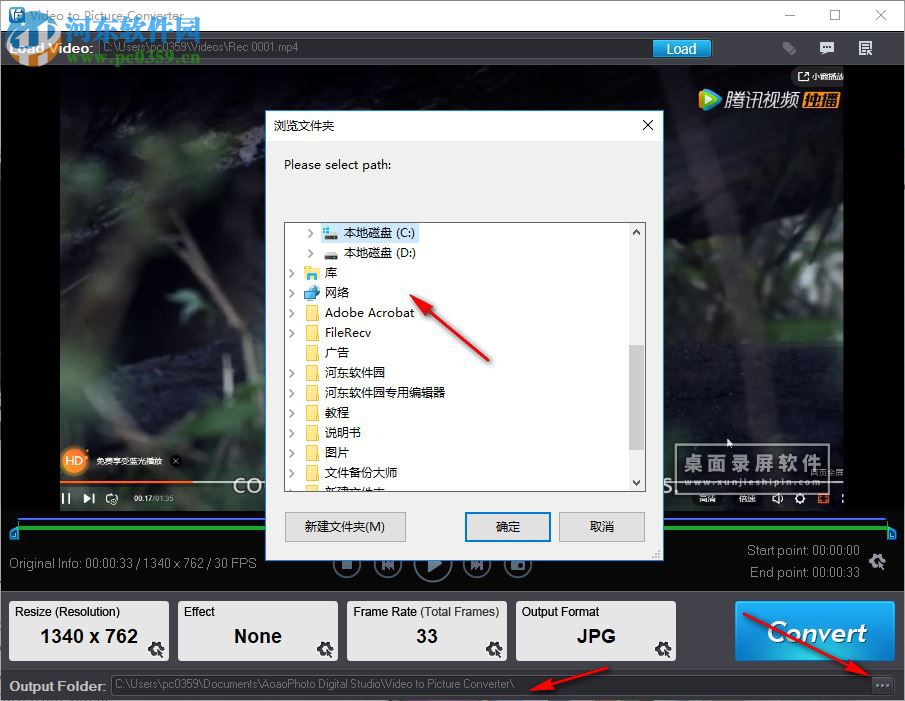Open the feedback comment bubble icon
This screenshot has height=701, width=905.
tap(827, 48)
